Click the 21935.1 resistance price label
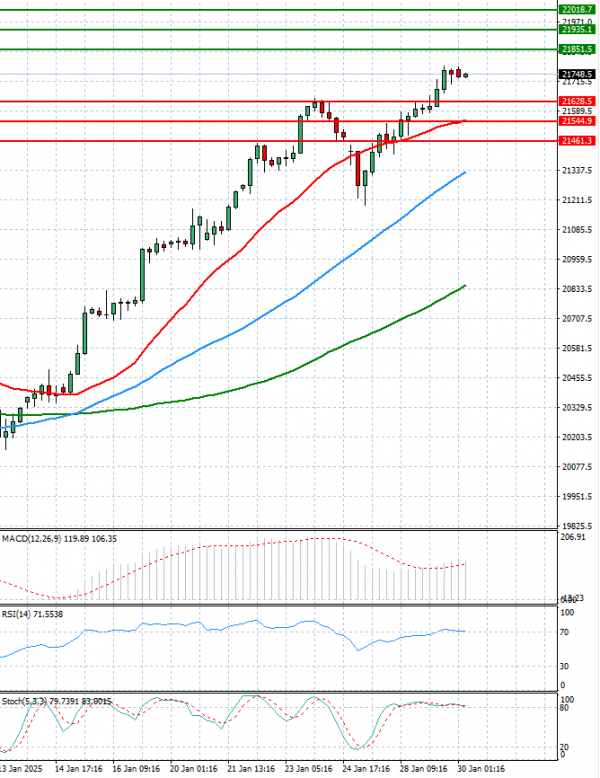 pyautogui.click(x=577, y=29)
